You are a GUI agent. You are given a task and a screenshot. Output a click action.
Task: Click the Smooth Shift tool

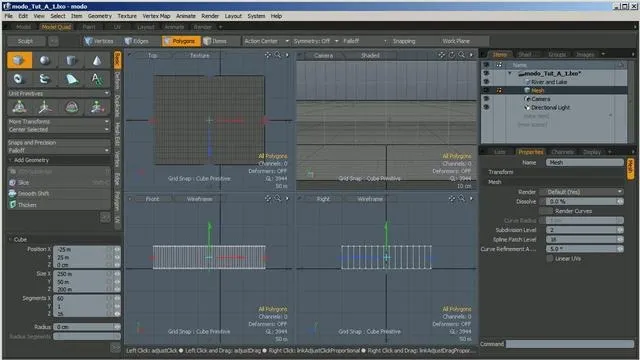59,193
